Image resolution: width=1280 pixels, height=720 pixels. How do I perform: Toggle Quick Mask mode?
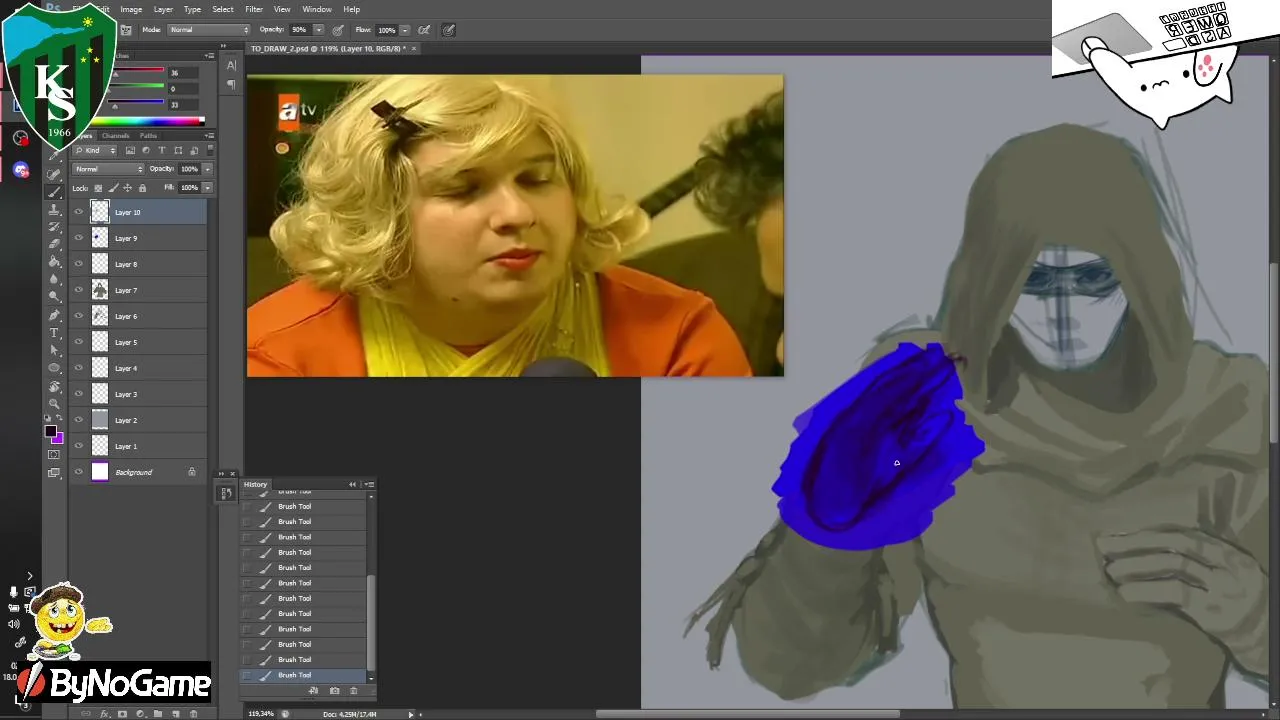[54, 455]
